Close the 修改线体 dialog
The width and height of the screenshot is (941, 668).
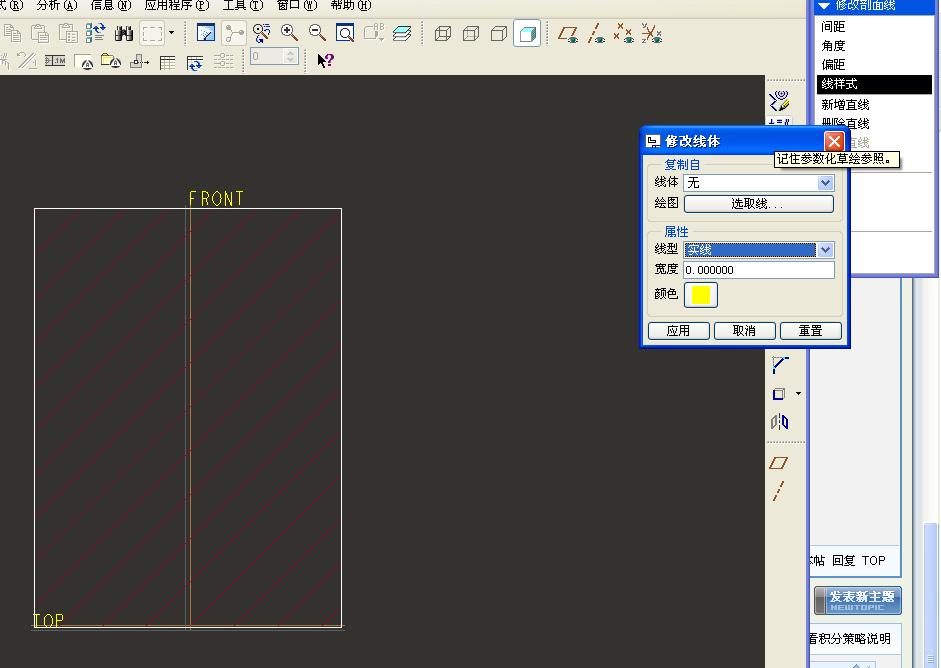coord(834,142)
